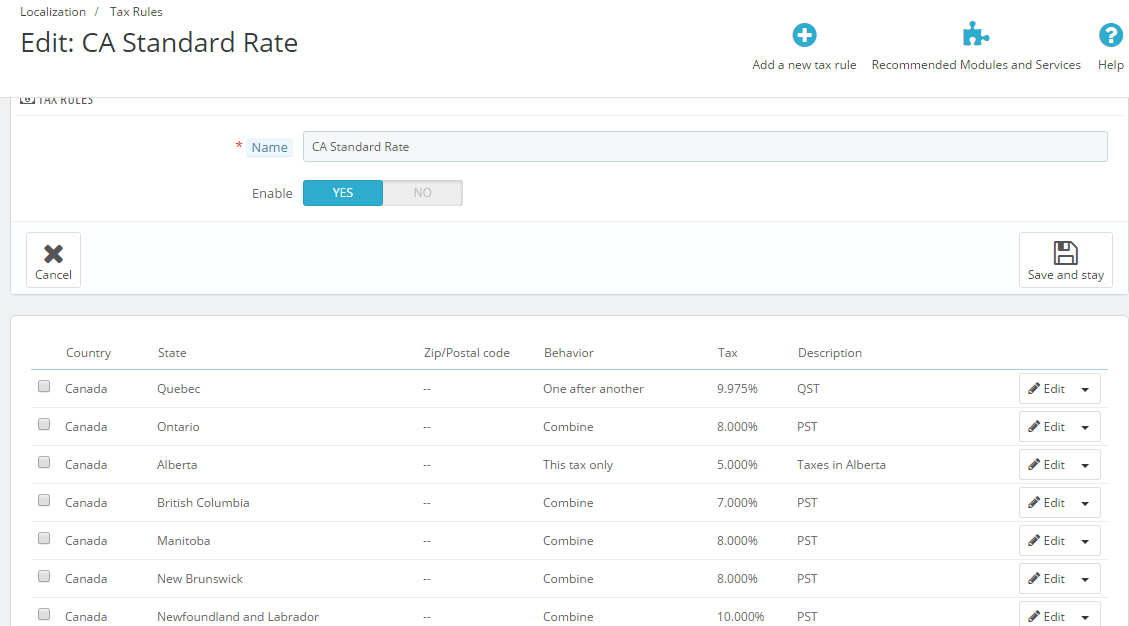1129x626 pixels.
Task: Check the Quebec row checkbox
Action: 44,387
